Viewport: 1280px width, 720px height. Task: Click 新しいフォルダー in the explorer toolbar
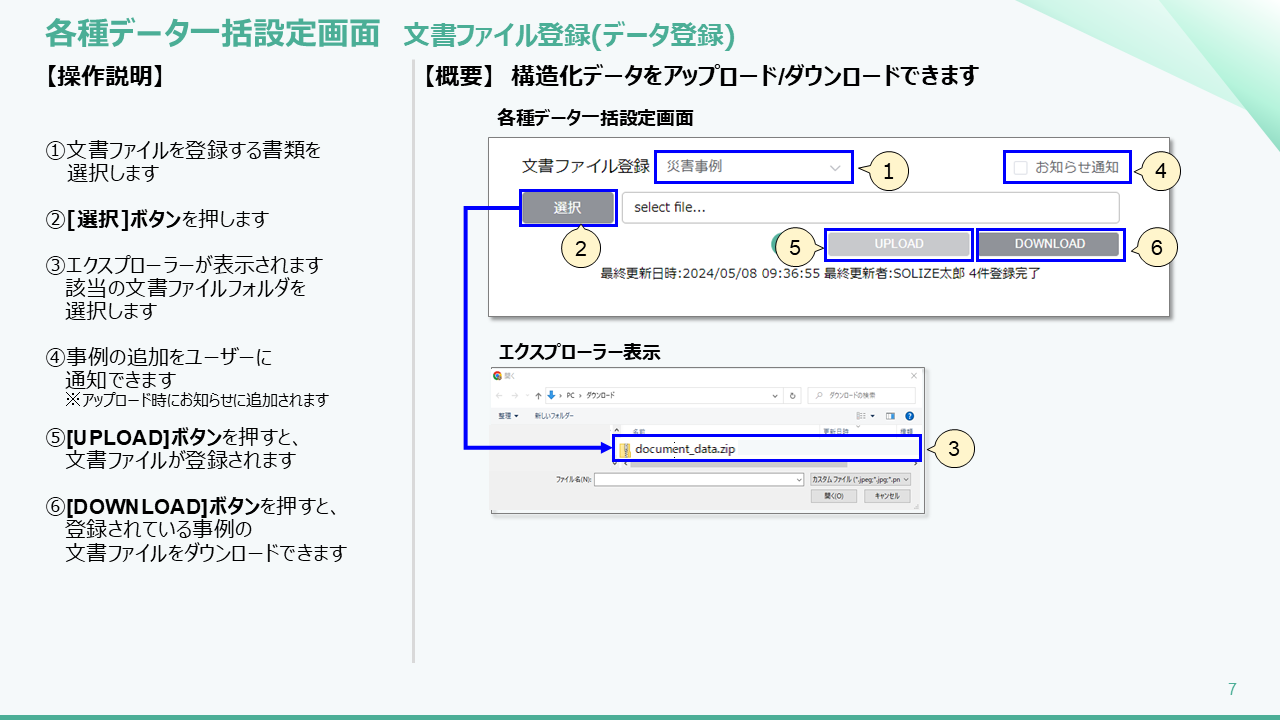[554, 415]
